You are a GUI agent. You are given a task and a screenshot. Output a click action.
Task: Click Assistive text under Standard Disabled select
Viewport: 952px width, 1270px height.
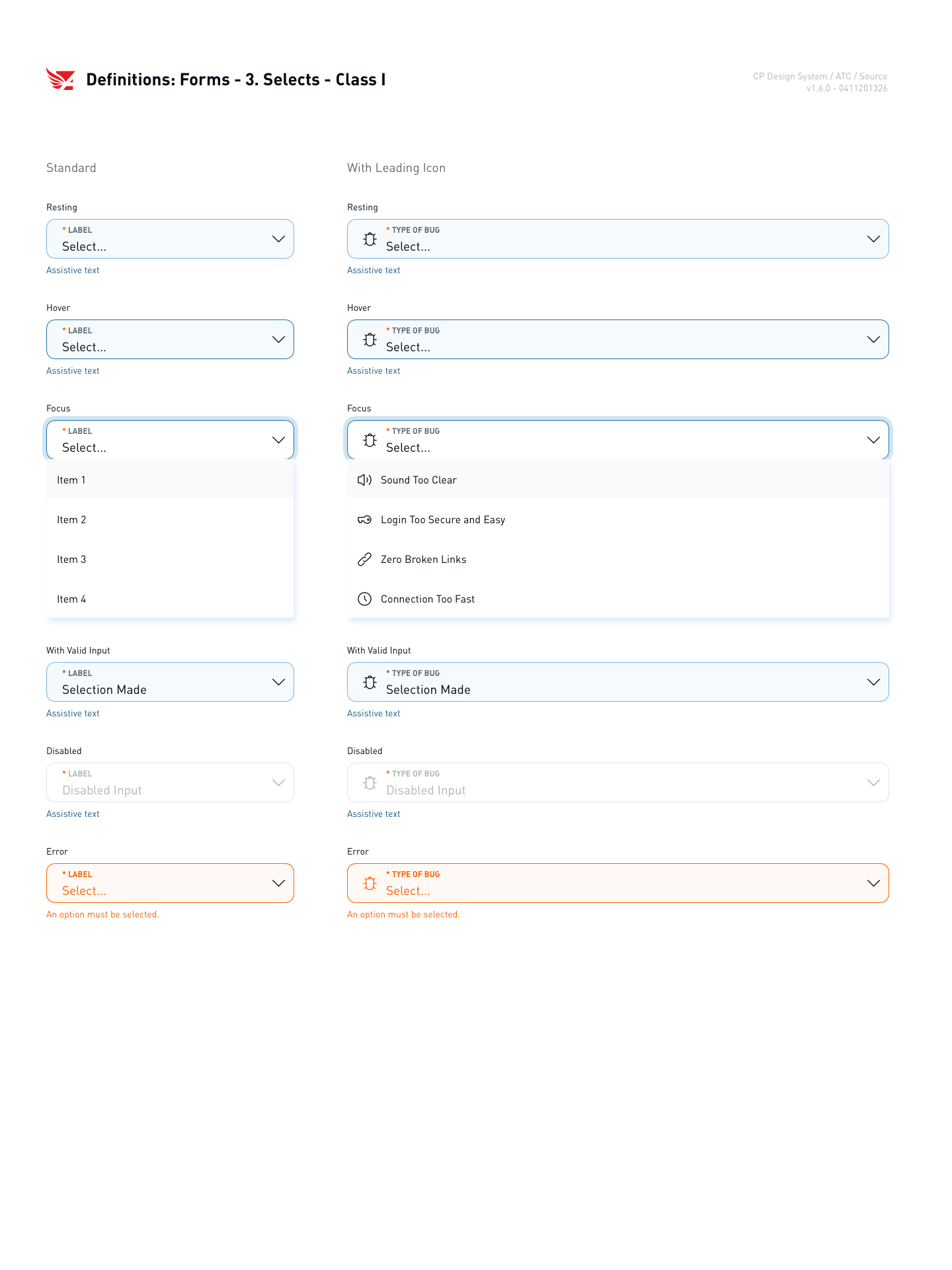[73, 814]
